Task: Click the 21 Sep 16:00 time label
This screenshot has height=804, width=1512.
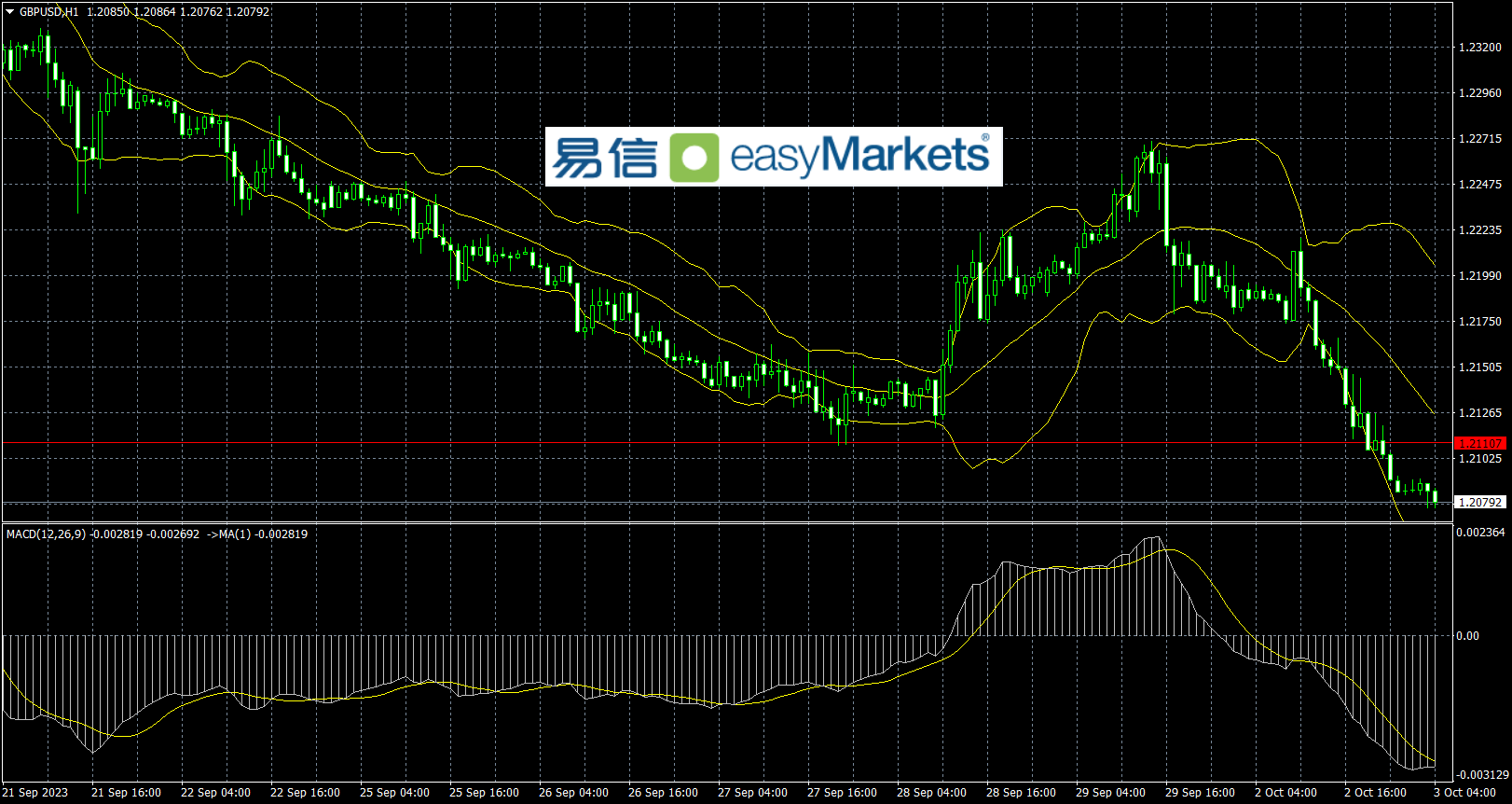Action: coord(126,793)
